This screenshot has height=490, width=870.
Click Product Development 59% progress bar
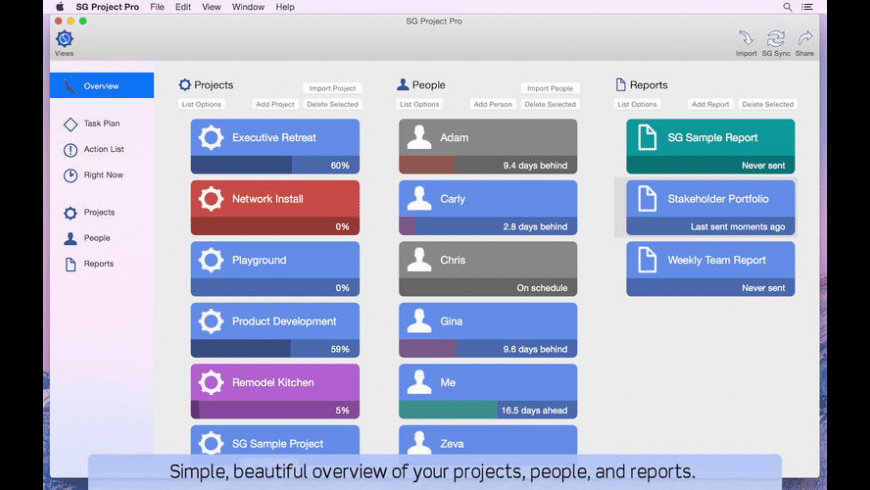275,348
